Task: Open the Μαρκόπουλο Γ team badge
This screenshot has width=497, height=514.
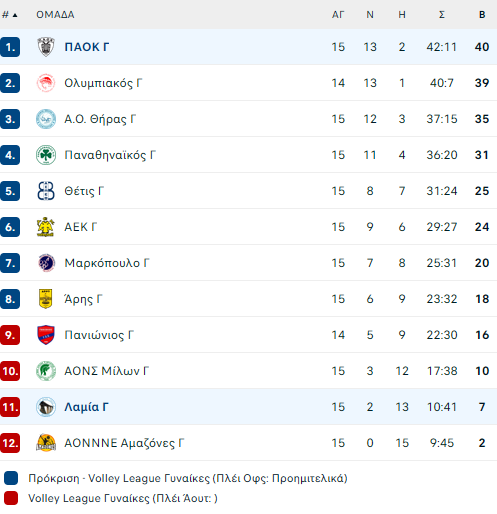Action: pos(46,263)
